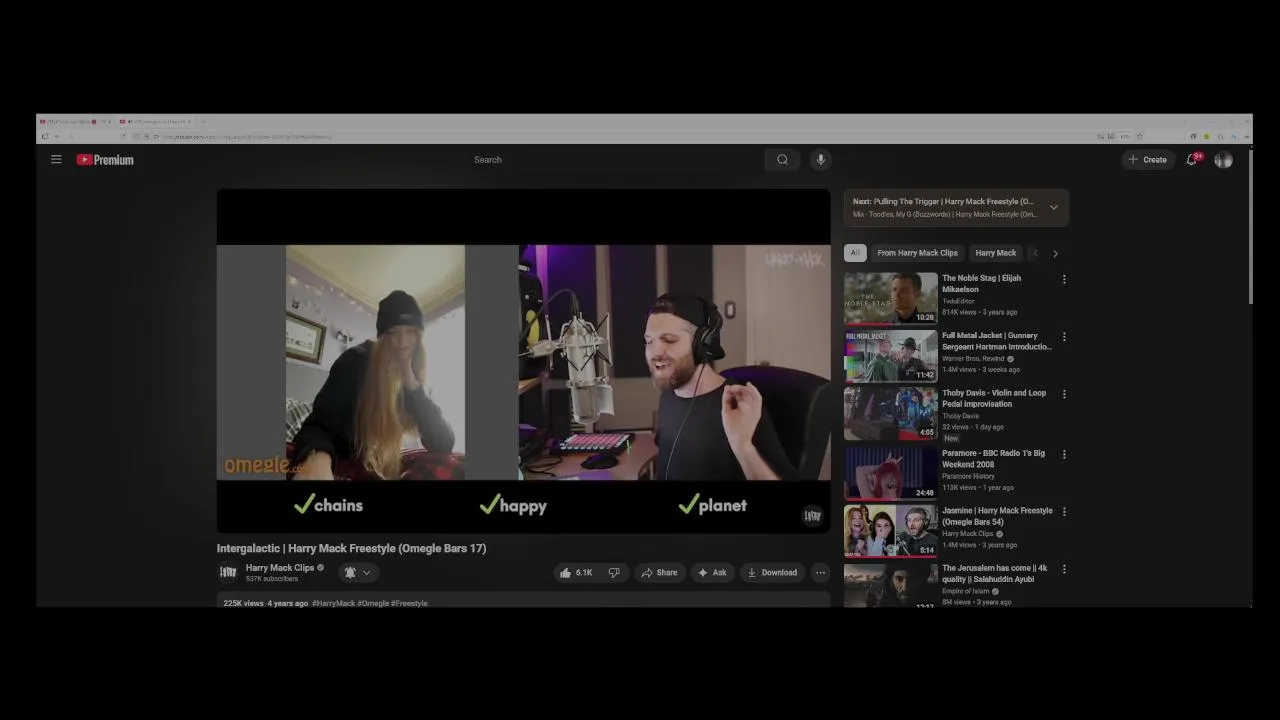This screenshot has height=720, width=1280.
Task: Expand the Next up queue panel chevron
Action: (x=1053, y=208)
